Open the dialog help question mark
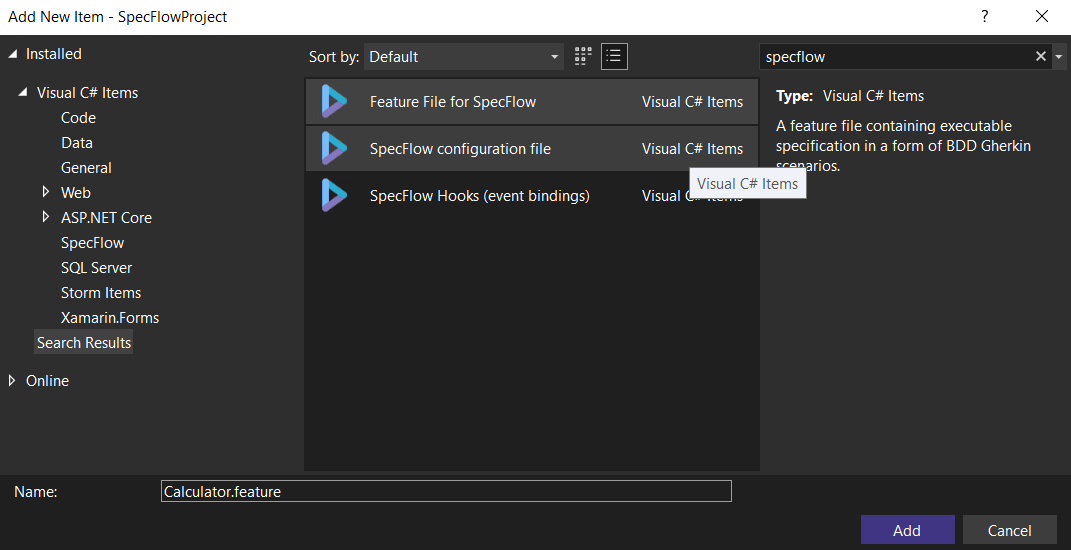 pyautogui.click(x=985, y=16)
